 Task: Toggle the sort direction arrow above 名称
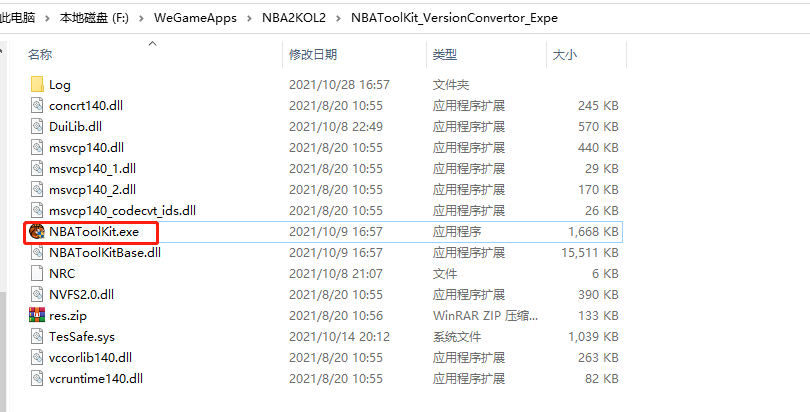click(152, 44)
